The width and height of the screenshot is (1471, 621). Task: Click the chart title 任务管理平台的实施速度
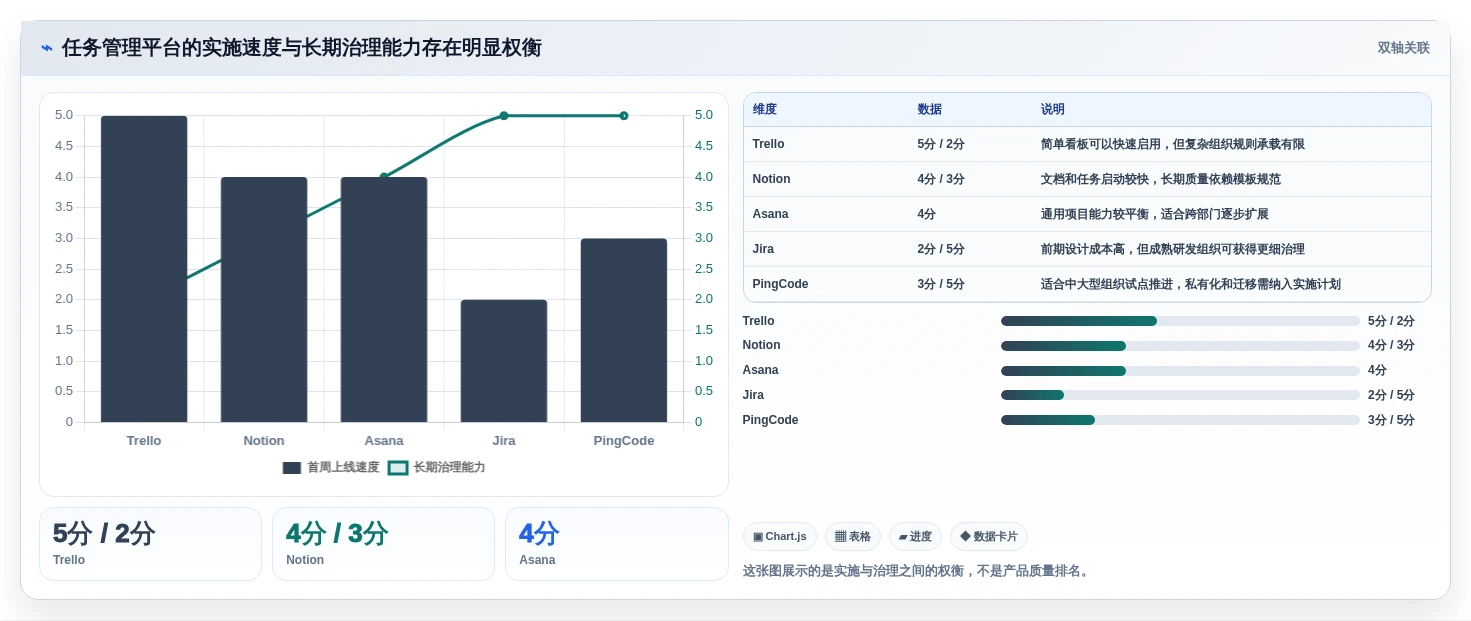pos(302,48)
